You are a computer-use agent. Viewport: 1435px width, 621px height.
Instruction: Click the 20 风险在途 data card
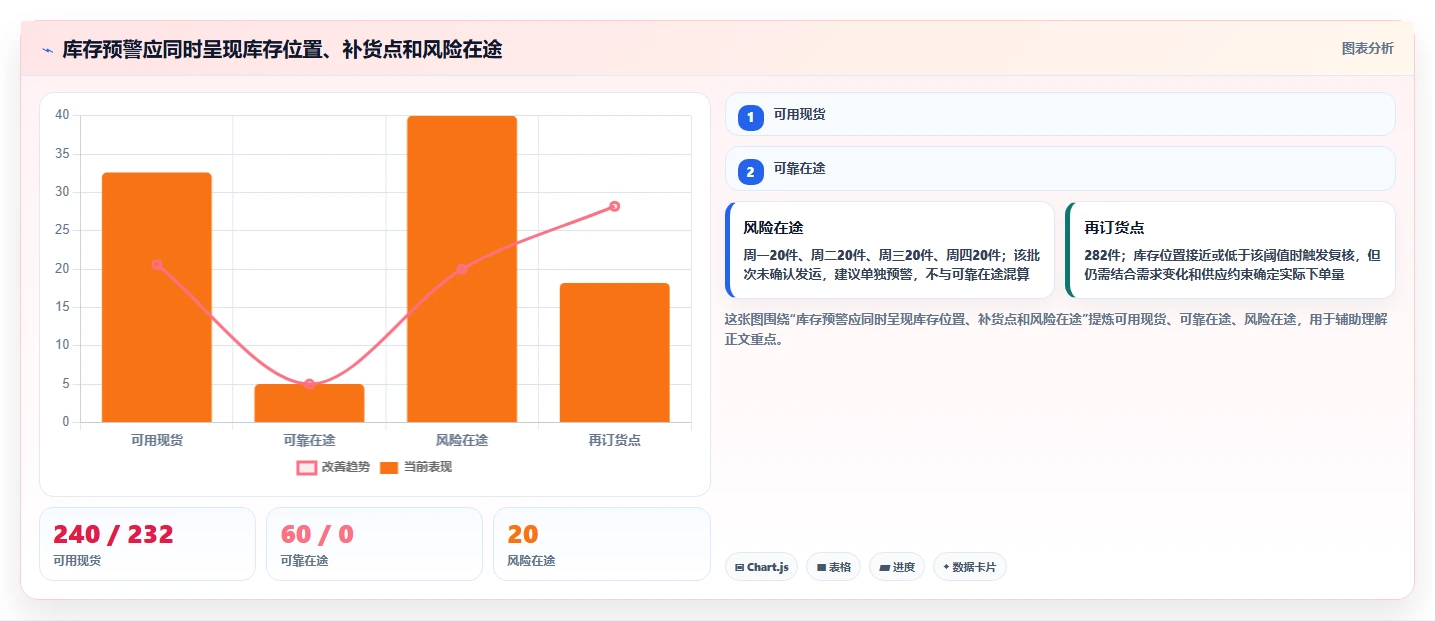(x=601, y=544)
